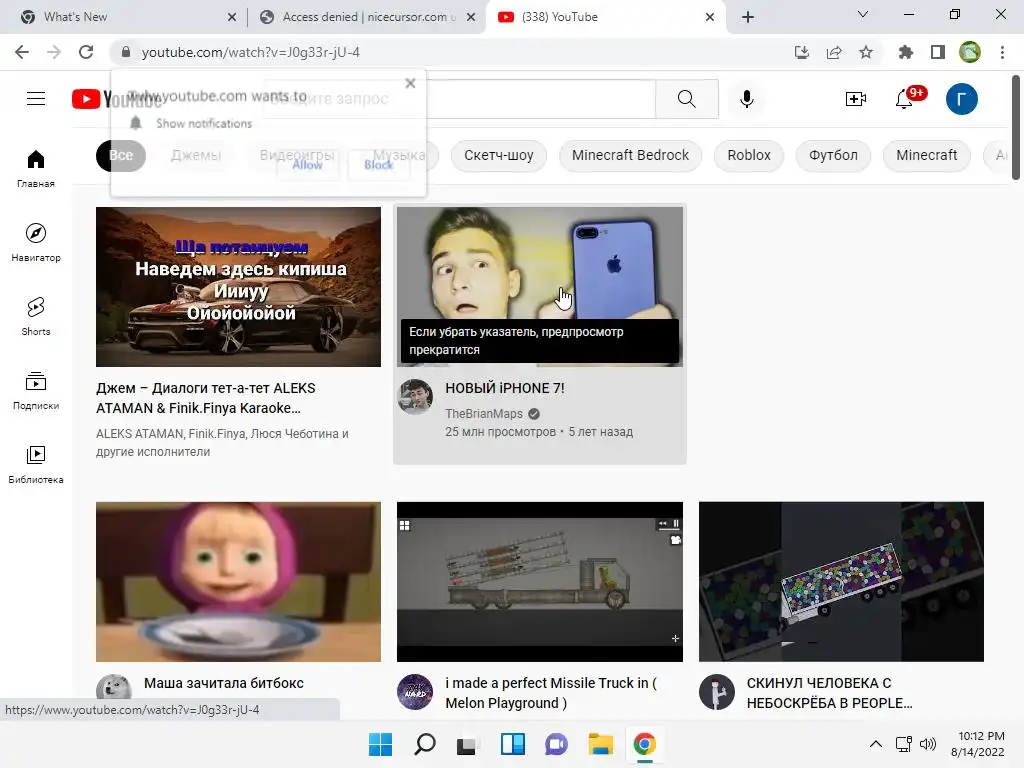1024x768 pixels.
Task: Open Подписки in the sidebar
Action: [x=36, y=391]
